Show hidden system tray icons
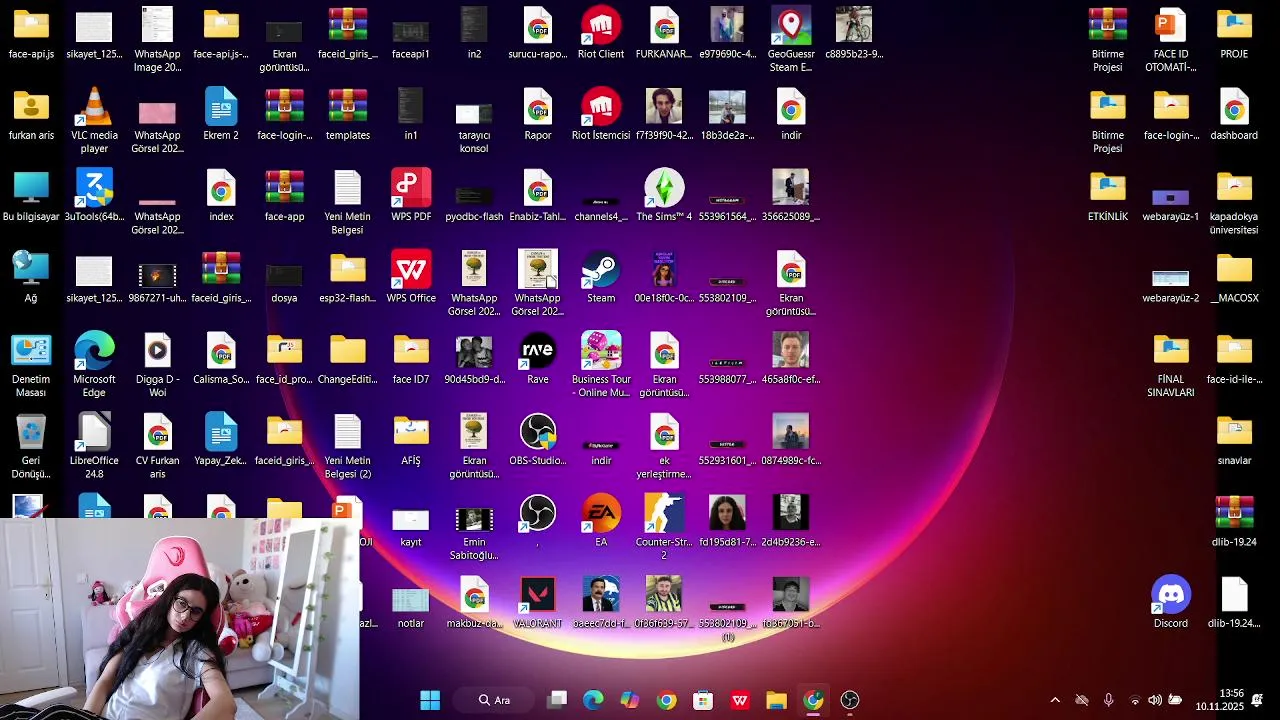This screenshot has height=720, width=1280. tap(1055, 700)
